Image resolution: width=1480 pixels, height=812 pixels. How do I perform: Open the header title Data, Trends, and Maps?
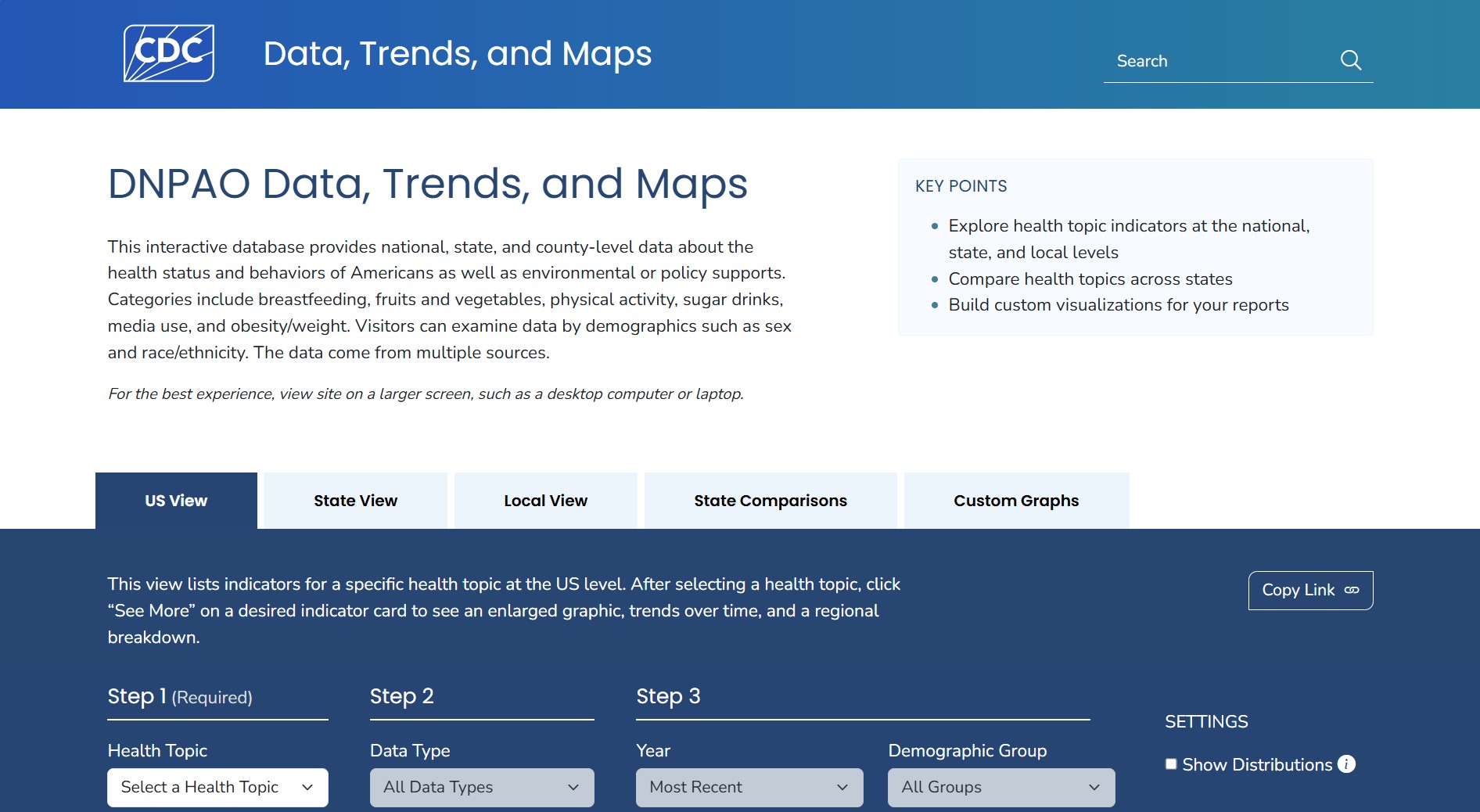pos(458,53)
